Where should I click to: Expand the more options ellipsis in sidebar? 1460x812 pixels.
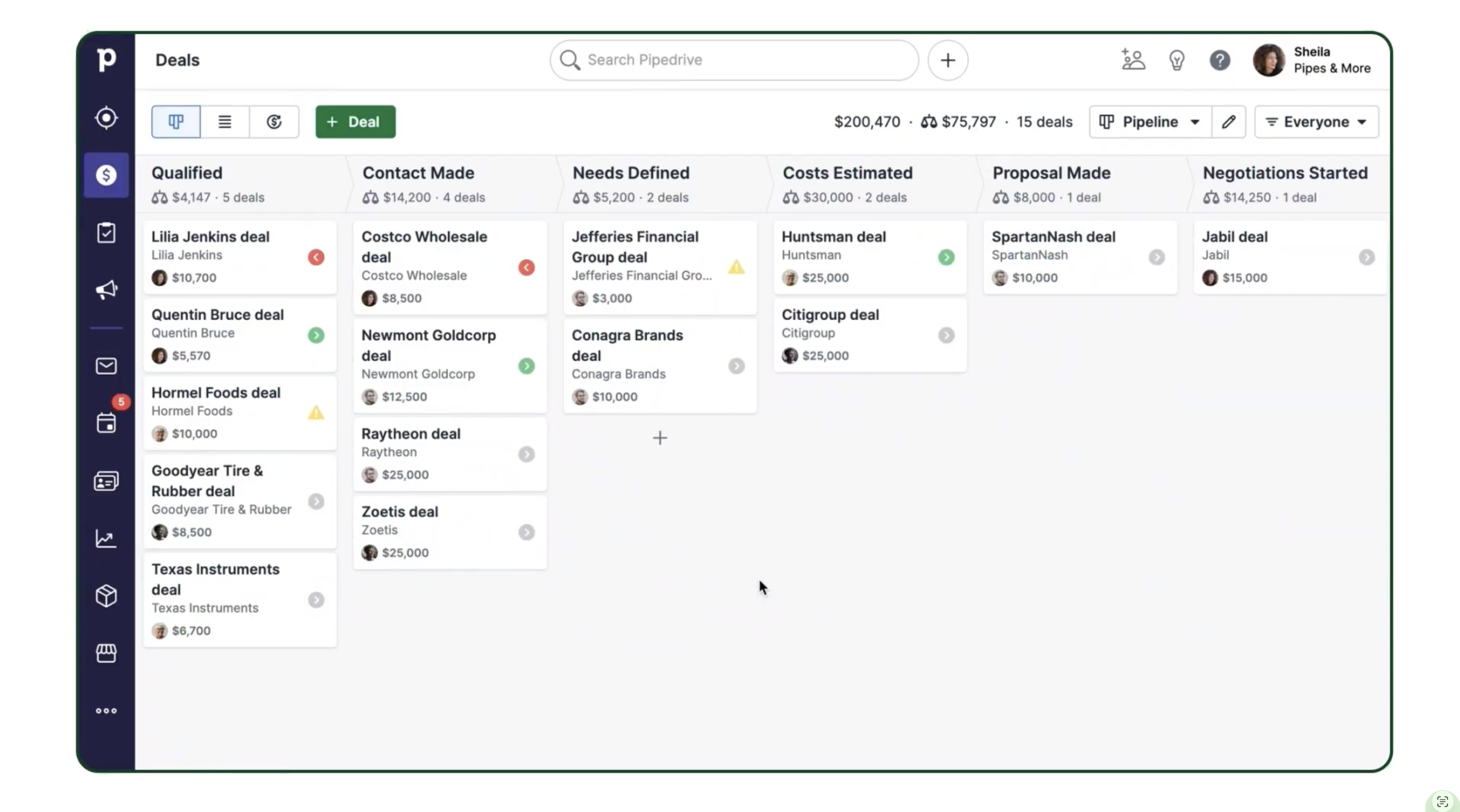(106, 710)
